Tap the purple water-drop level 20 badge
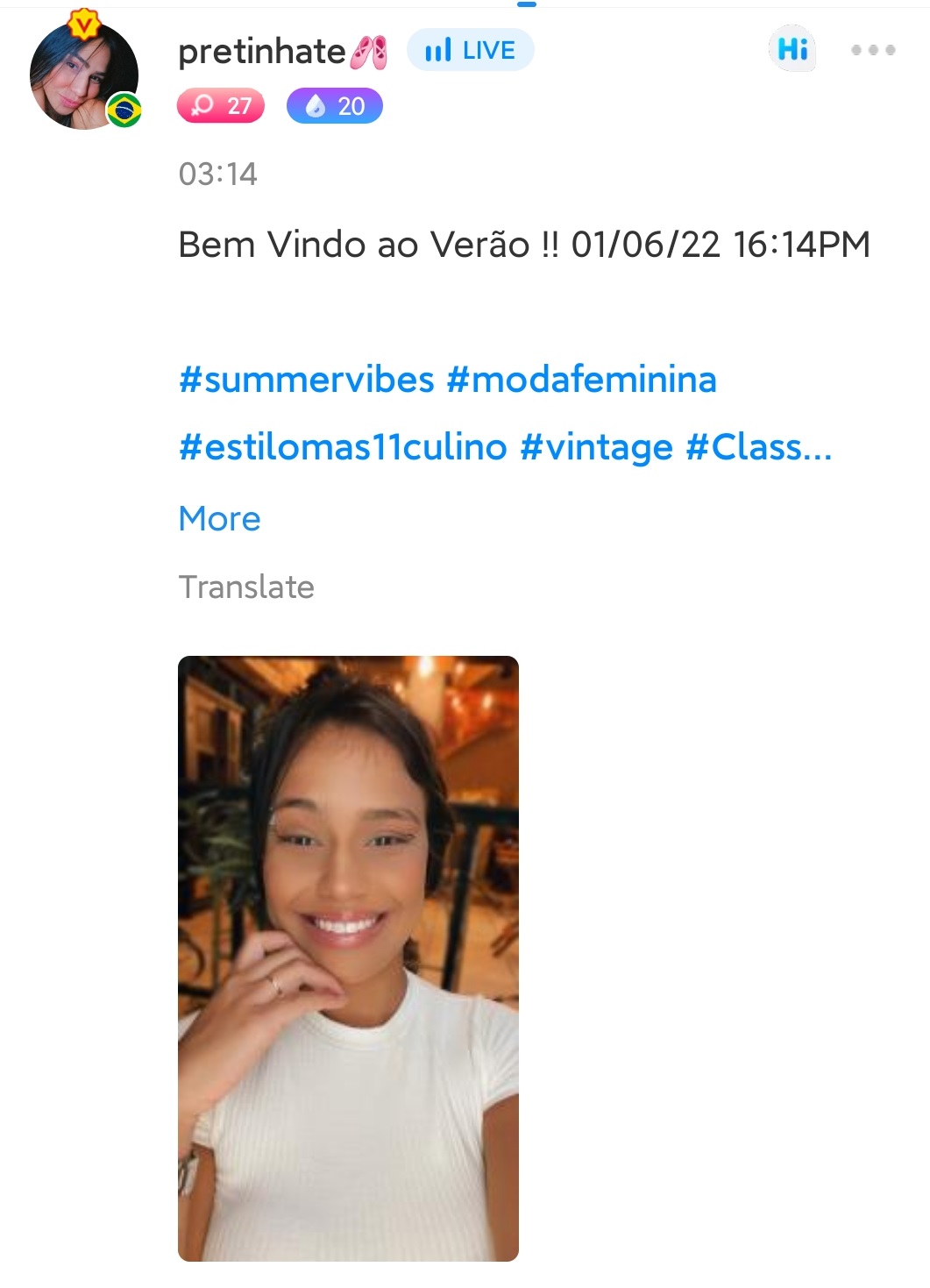The image size is (930, 1288). pos(335,106)
